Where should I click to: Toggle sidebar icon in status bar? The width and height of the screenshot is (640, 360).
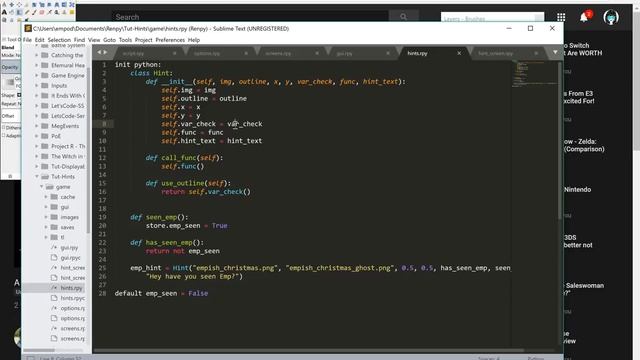(x=31, y=358)
